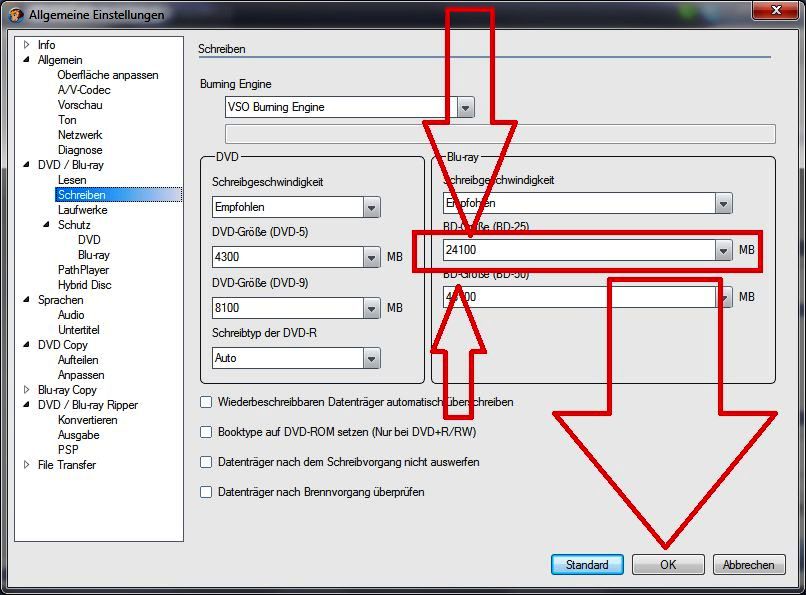Open Laufwerke settings page
The width and height of the screenshot is (806, 595).
coord(83,210)
